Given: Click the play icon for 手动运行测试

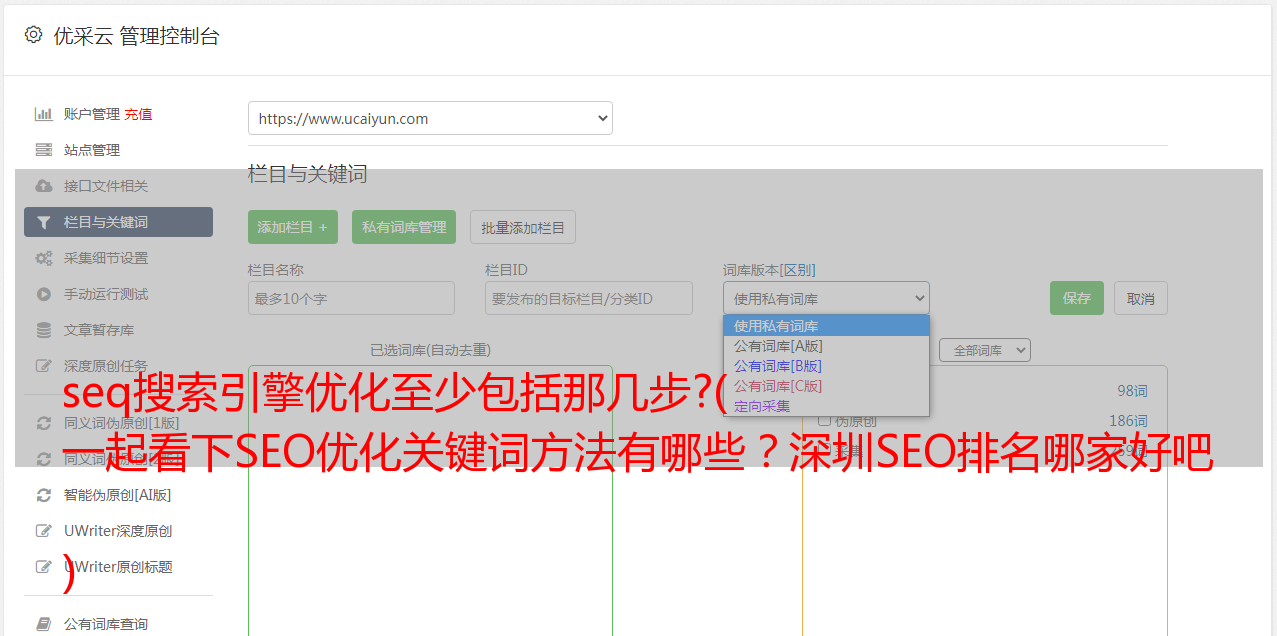Looking at the screenshot, I should pos(43,294).
